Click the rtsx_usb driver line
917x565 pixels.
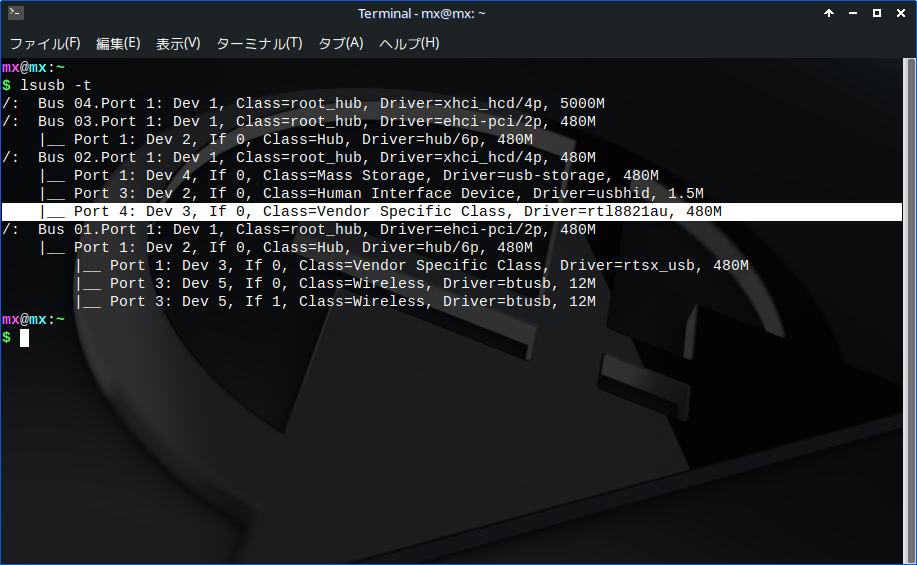412,266
